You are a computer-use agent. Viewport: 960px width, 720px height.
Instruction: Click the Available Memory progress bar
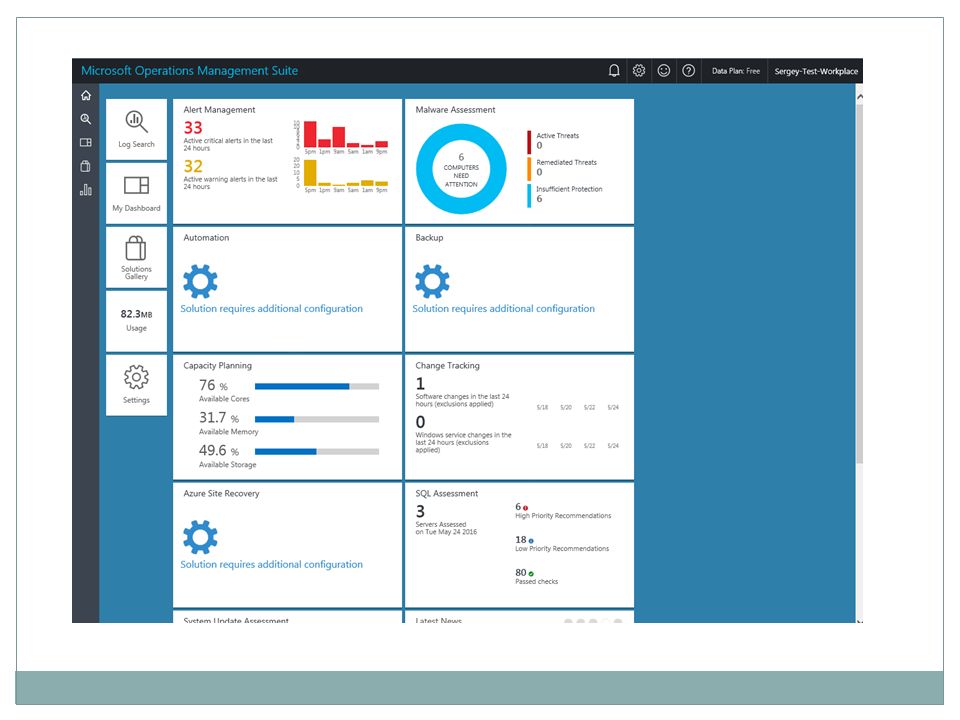pyautogui.click(x=317, y=419)
